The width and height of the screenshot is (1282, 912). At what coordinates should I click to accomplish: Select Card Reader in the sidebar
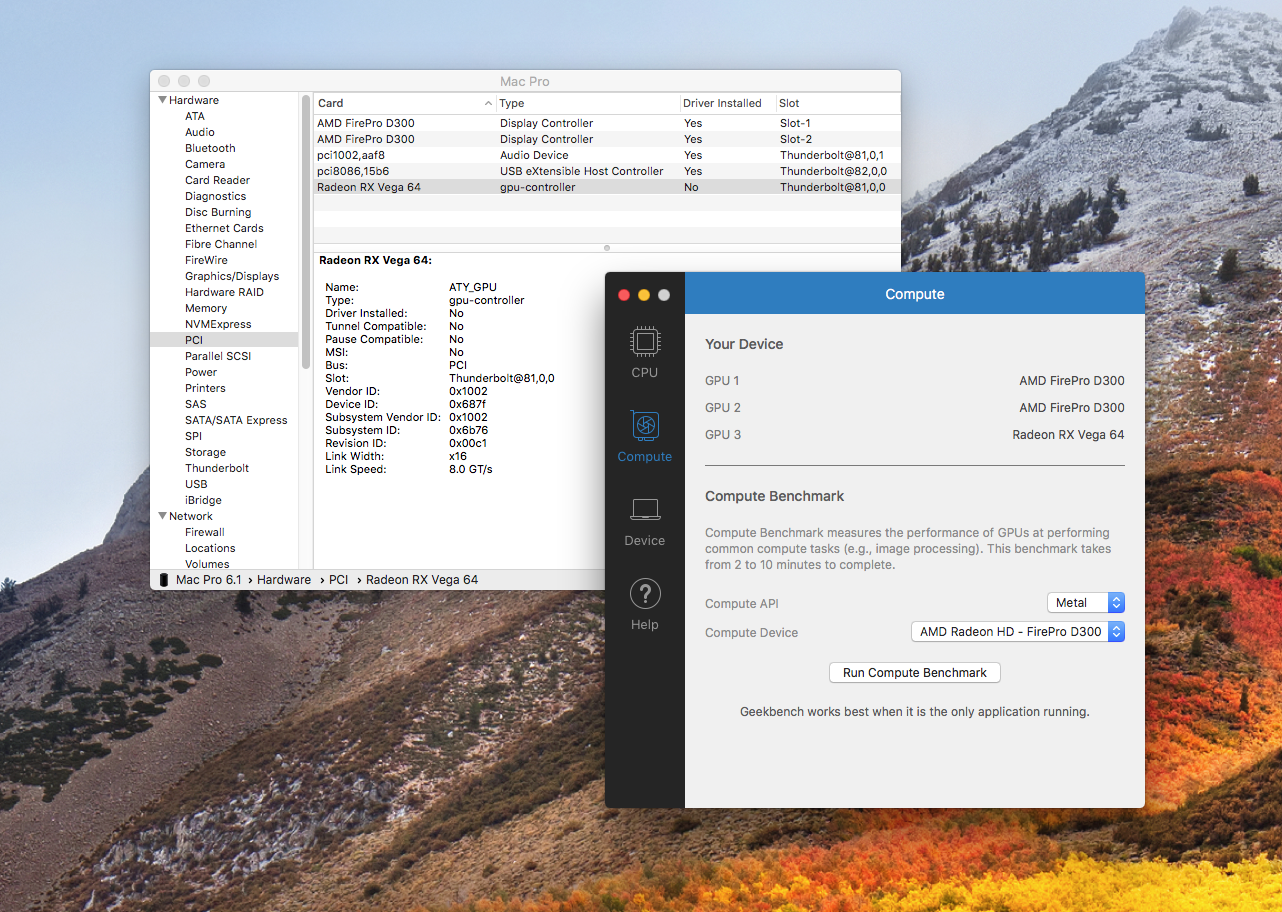pyautogui.click(x=217, y=180)
